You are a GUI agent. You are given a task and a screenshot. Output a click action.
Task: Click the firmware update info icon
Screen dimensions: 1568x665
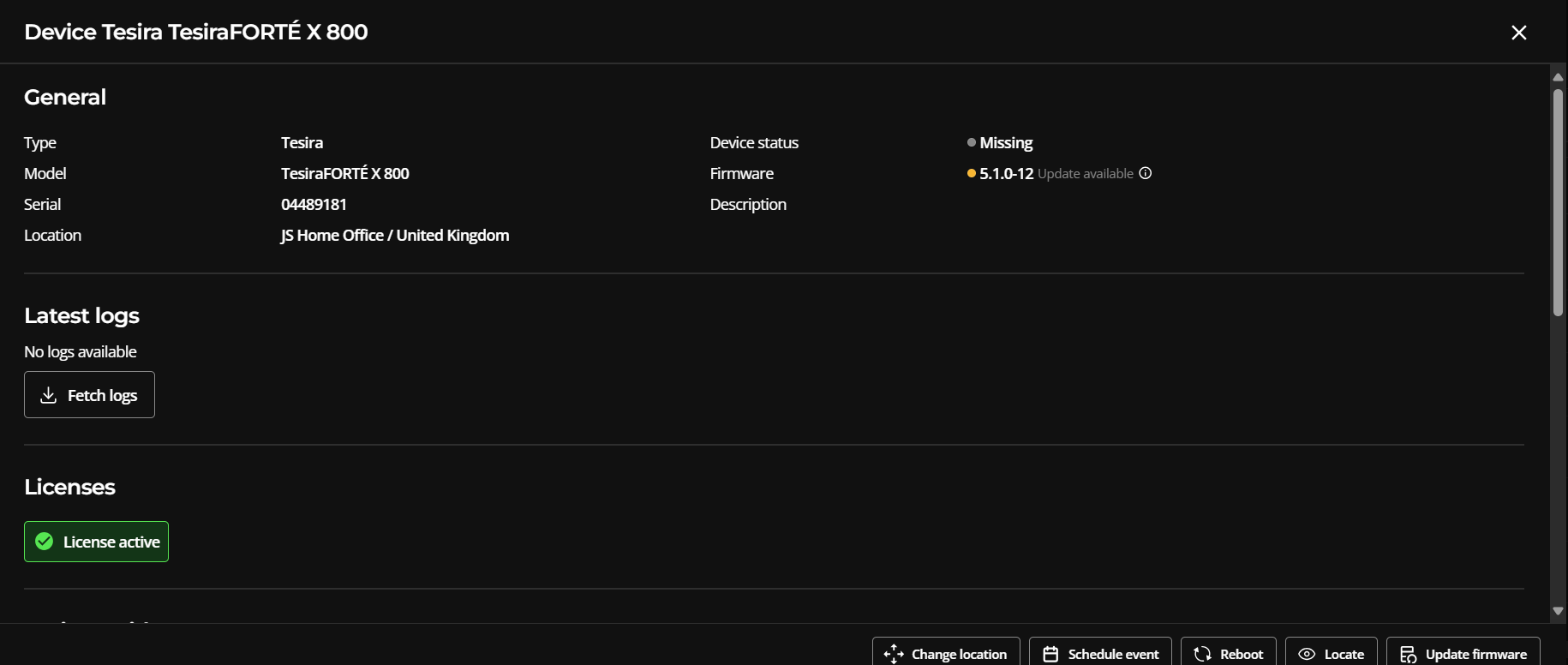click(1146, 173)
